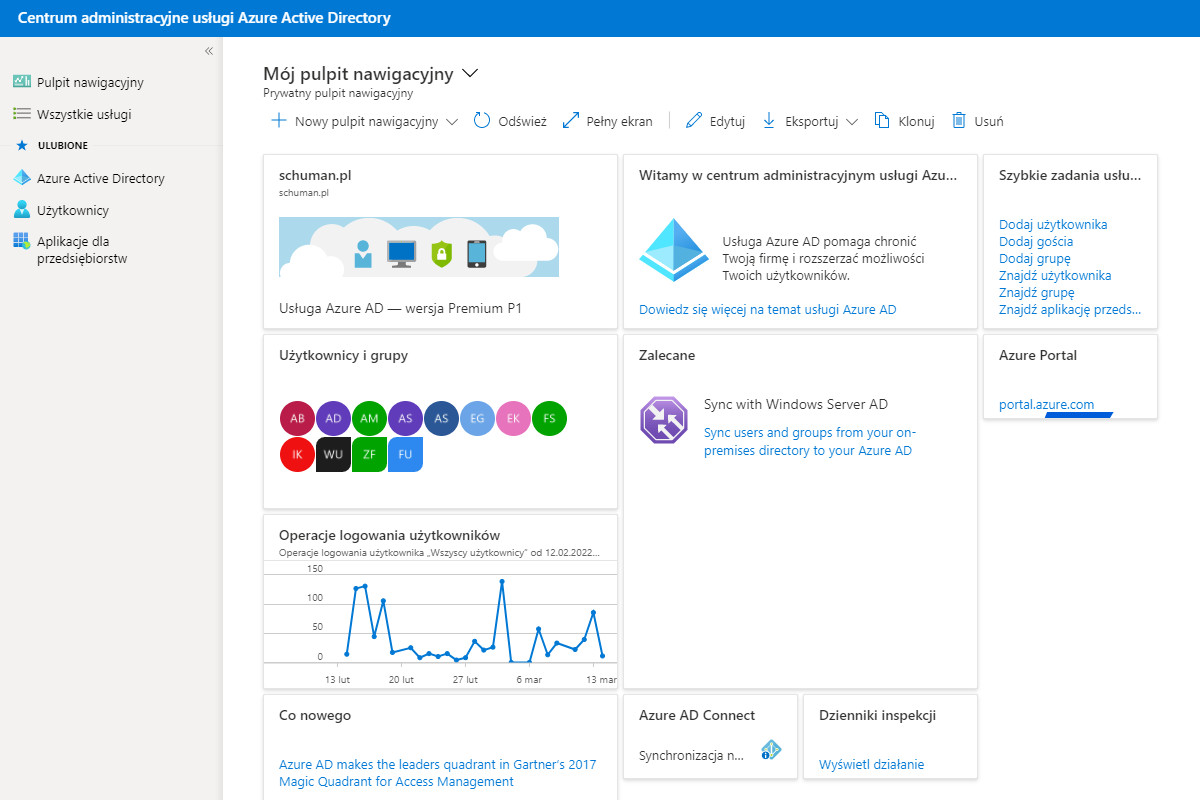This screenshot has width=1200, height=800.
Task: Click Znajdź grupę link
Action: [1037, 292]
